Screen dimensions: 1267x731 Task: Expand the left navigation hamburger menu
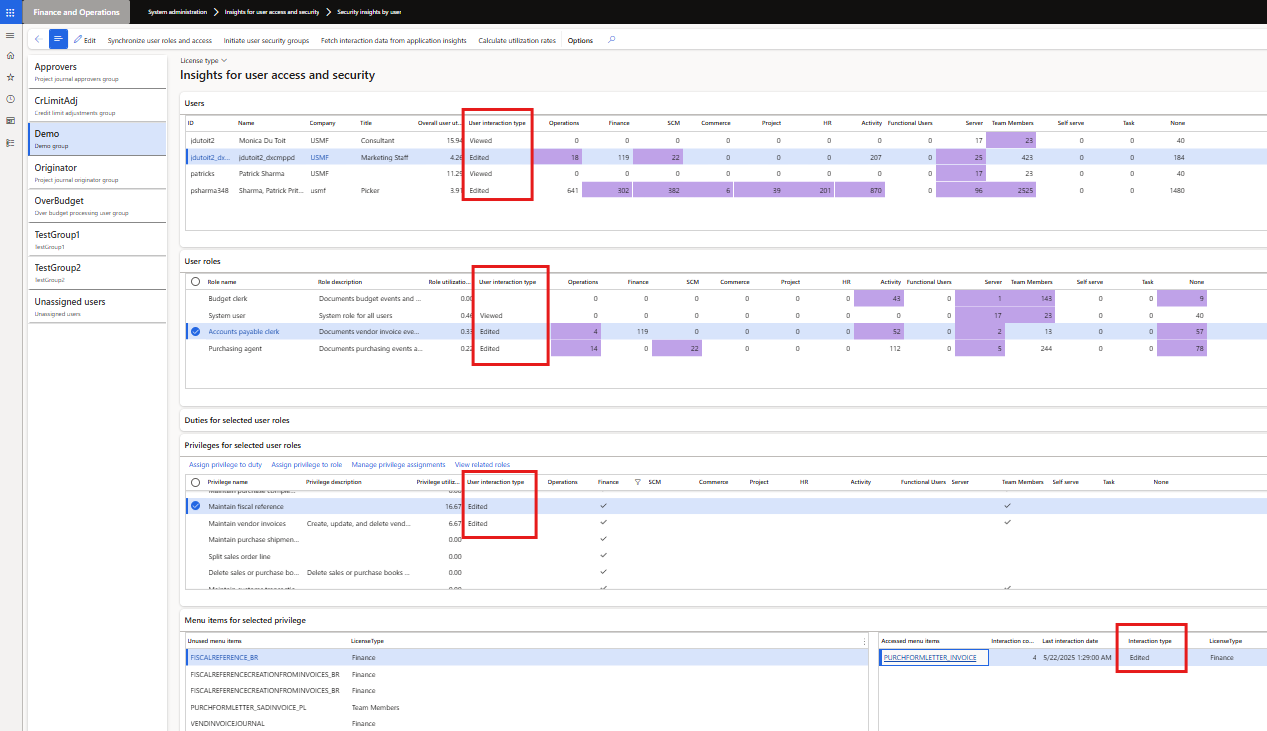point(10,35)
